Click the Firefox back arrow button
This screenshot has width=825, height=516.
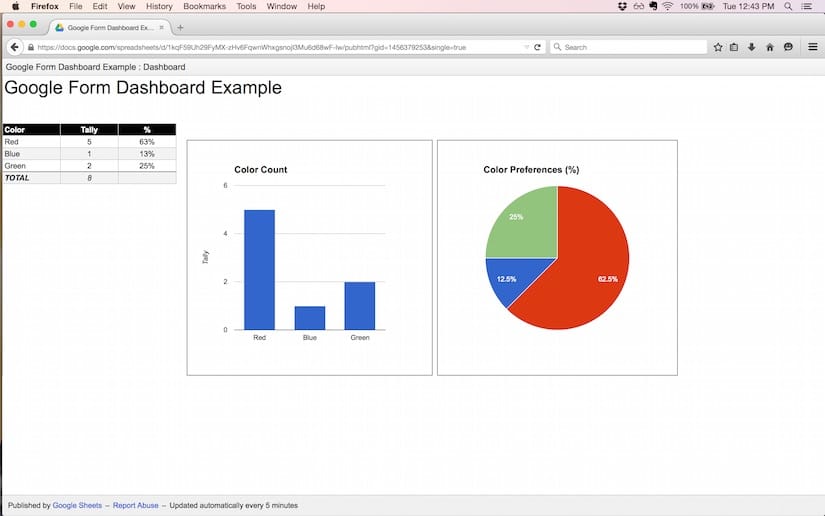[x=15, y=47]
